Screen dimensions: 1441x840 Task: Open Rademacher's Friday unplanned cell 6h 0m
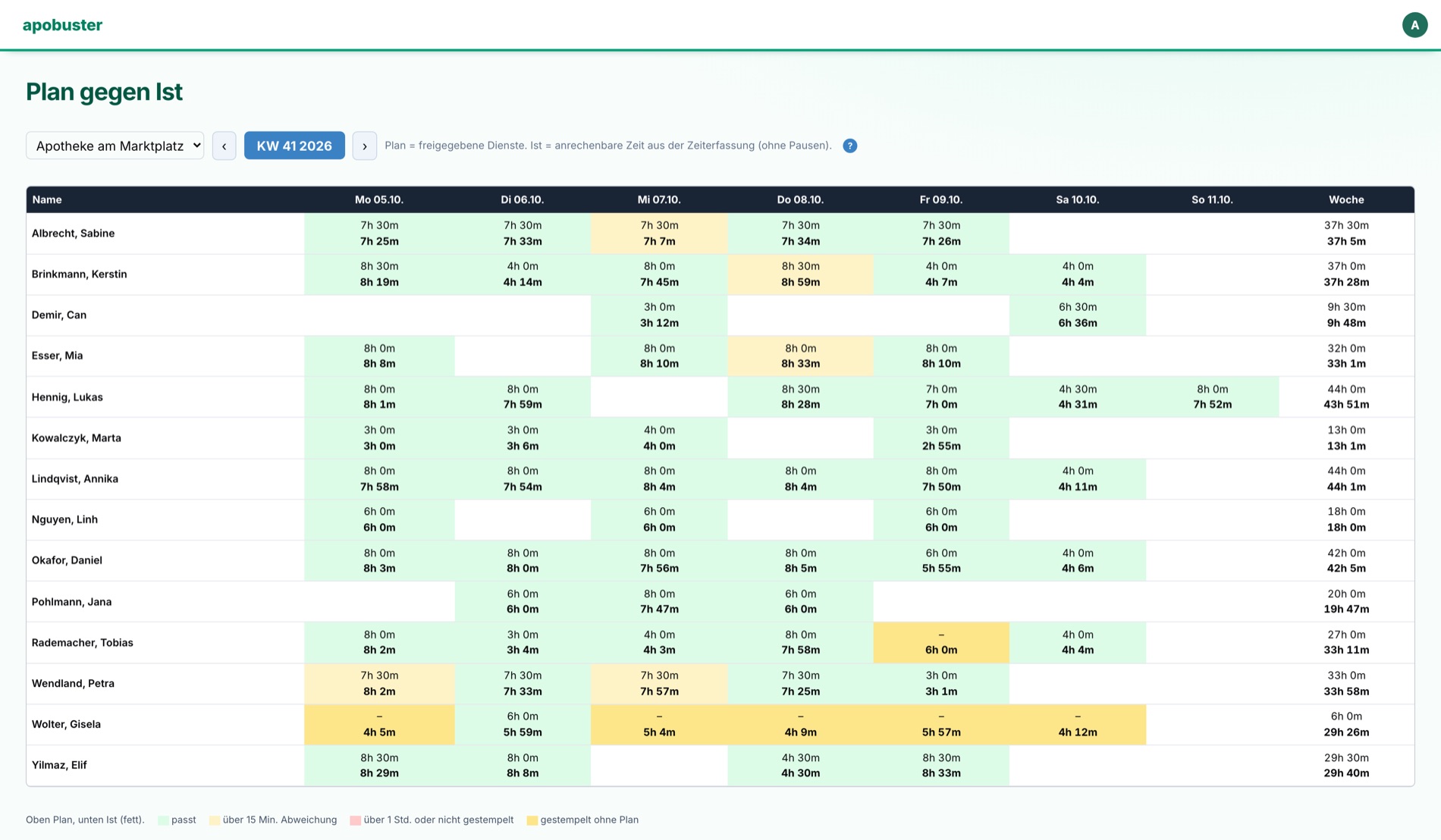click(x=941, y=643)
